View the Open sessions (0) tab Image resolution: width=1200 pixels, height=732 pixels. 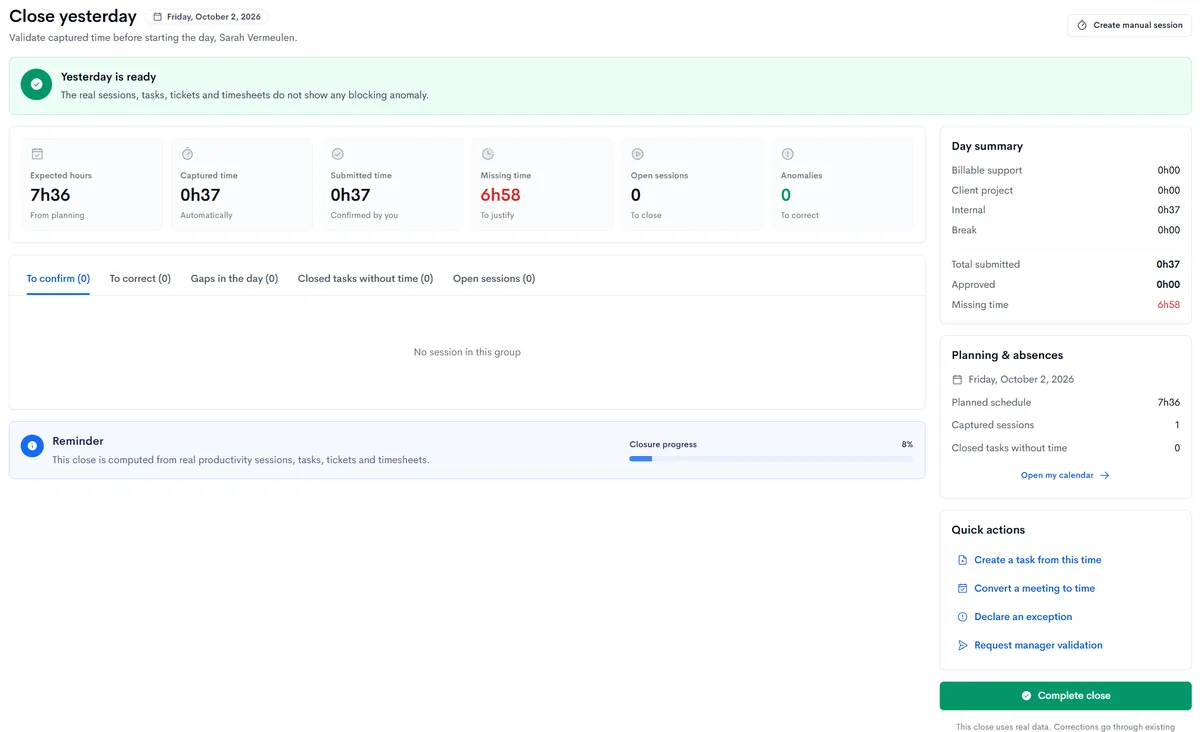(494, 279)
